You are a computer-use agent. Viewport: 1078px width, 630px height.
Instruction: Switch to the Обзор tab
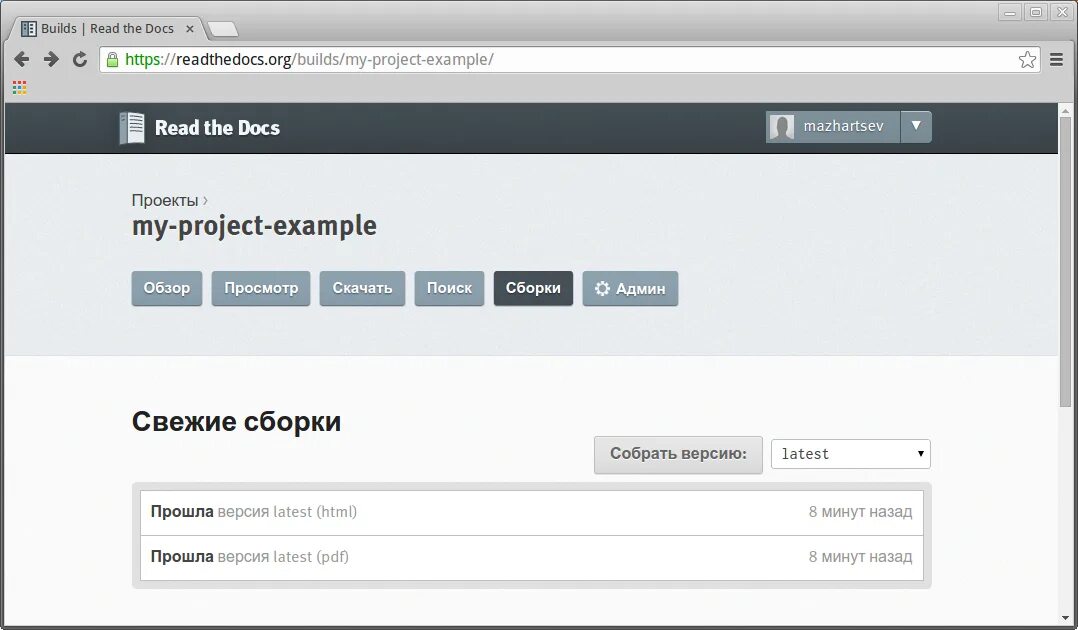coord(167,288)
